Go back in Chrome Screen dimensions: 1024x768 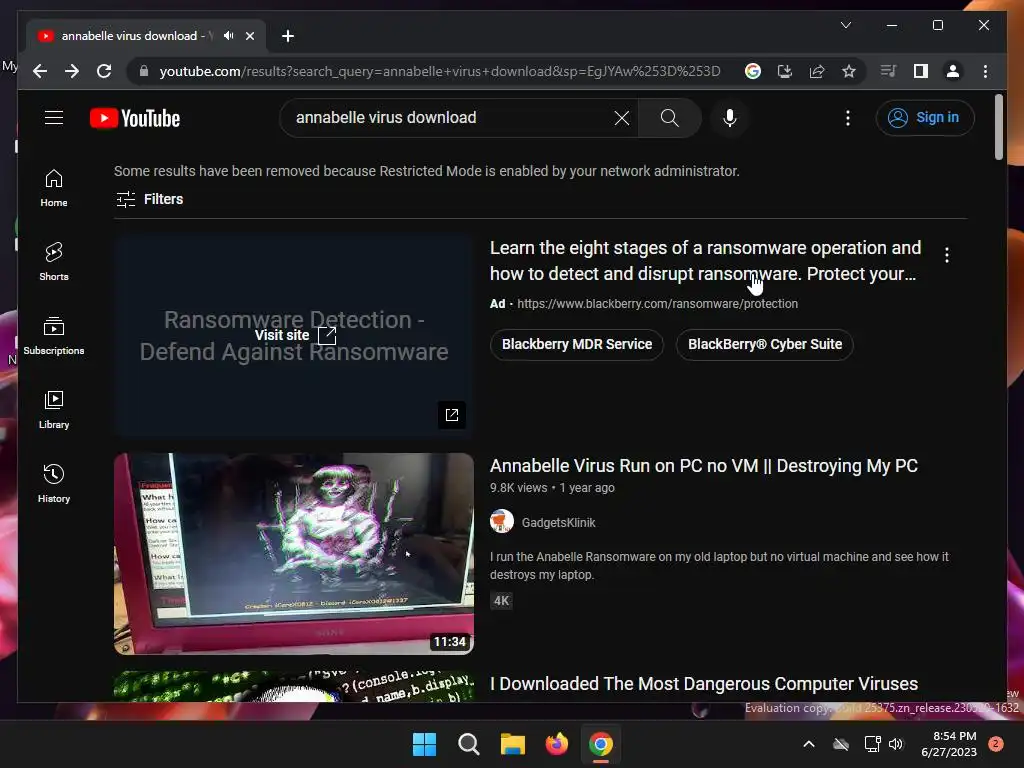[x=40, y=71]
